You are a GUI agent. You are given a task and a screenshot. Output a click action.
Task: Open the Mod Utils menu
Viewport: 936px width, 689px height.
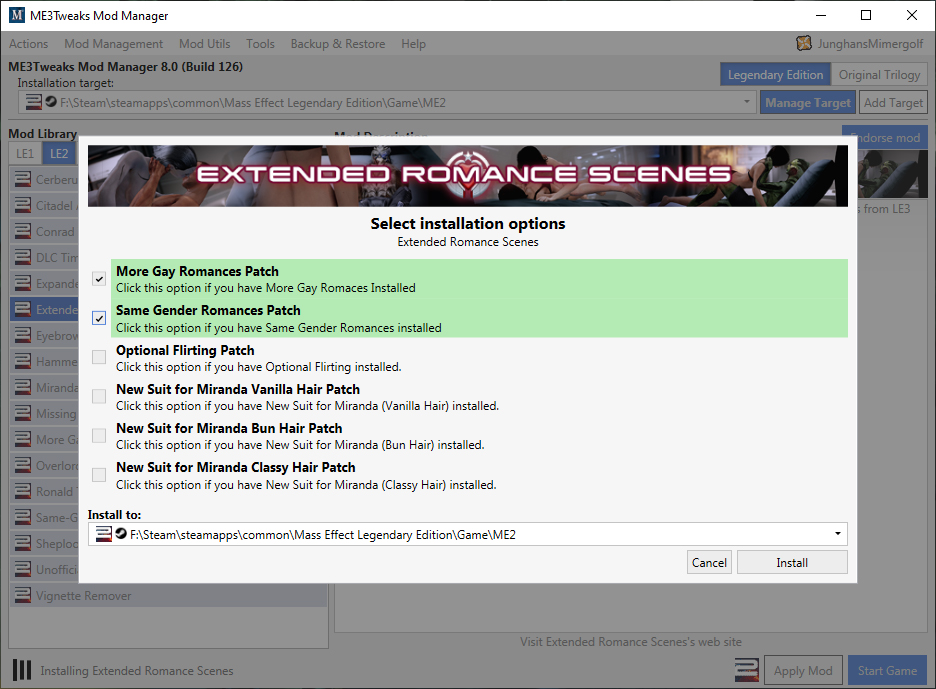click(x=205, y=44)
